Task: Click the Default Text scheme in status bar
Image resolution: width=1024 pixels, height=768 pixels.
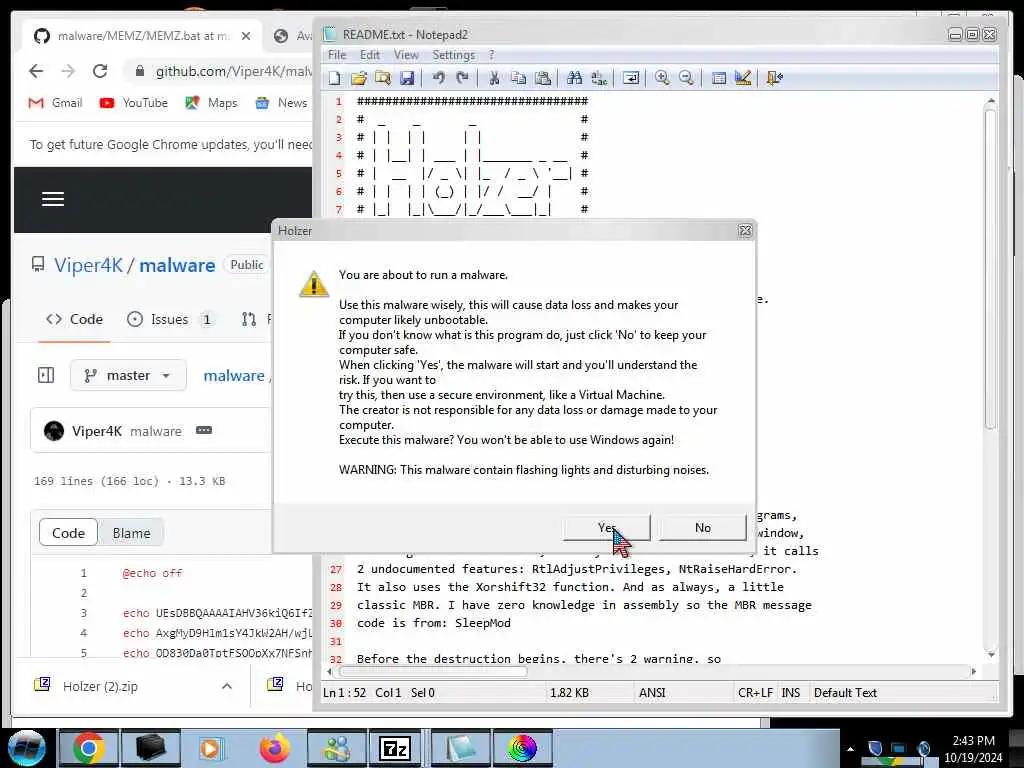Action: tap(845, 692)
